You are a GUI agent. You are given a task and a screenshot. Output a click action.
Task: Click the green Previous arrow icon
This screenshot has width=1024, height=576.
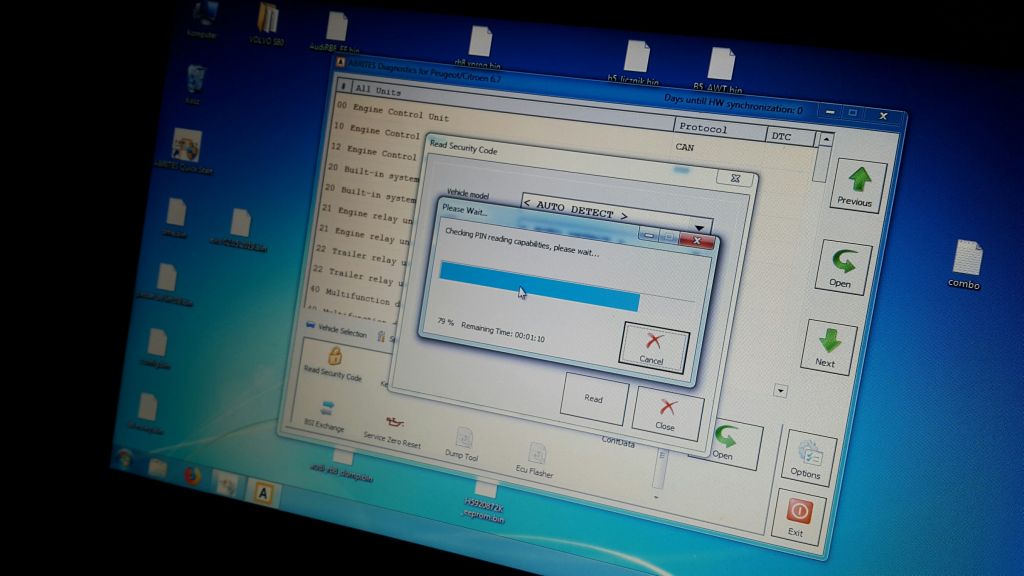(x=859, y=180)
